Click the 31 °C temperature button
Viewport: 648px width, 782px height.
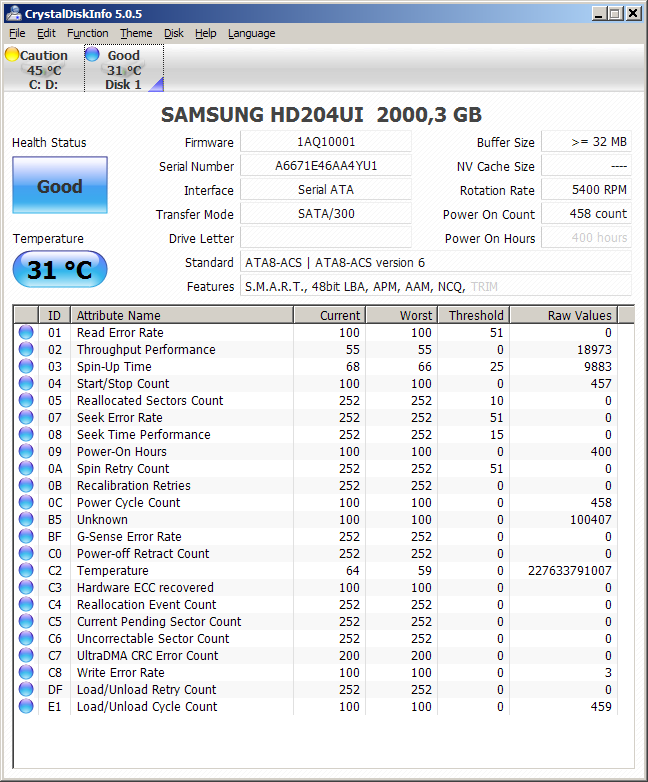pos(60,269)
